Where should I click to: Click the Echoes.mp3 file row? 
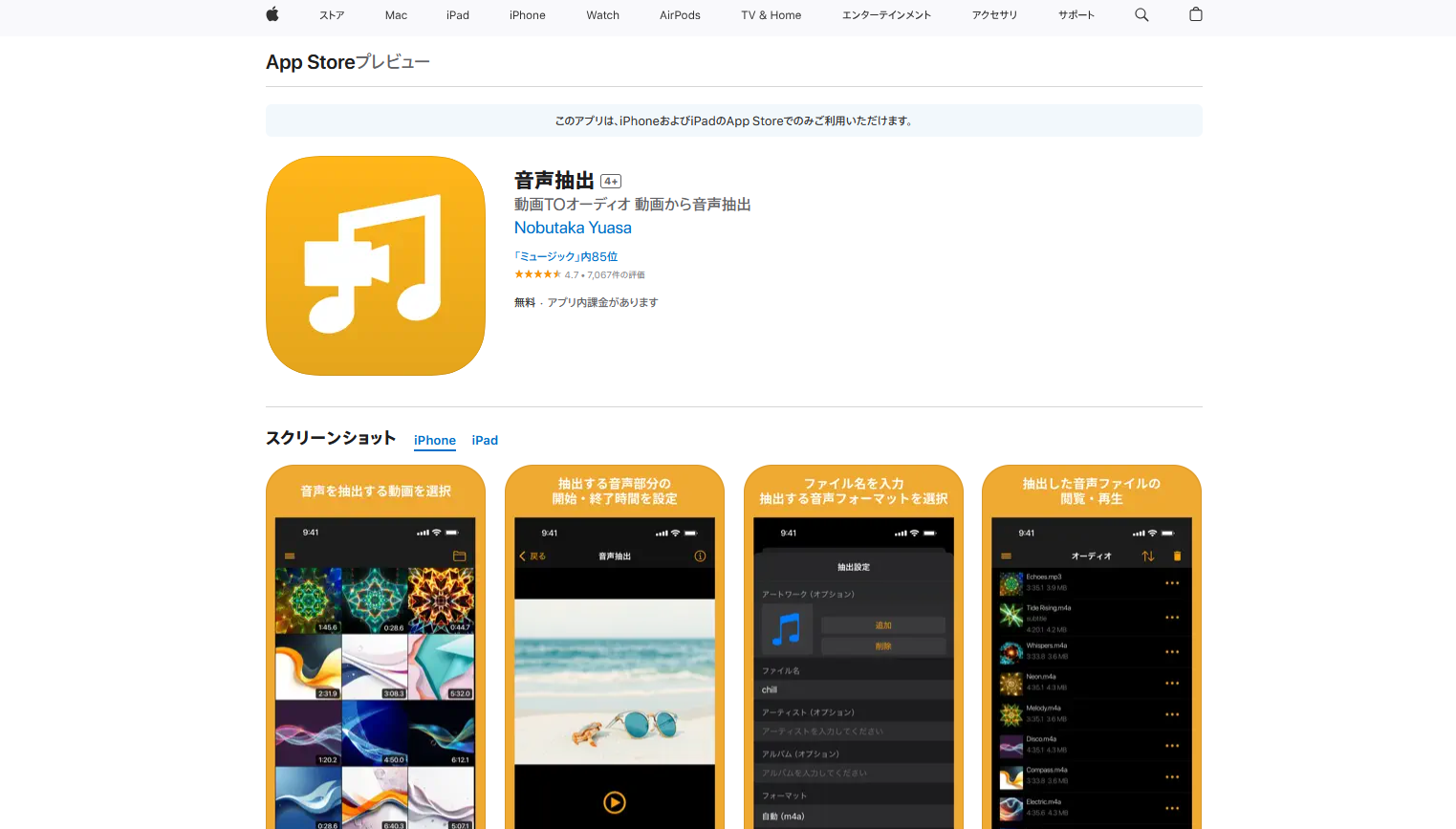click(x=1092, y=582)
